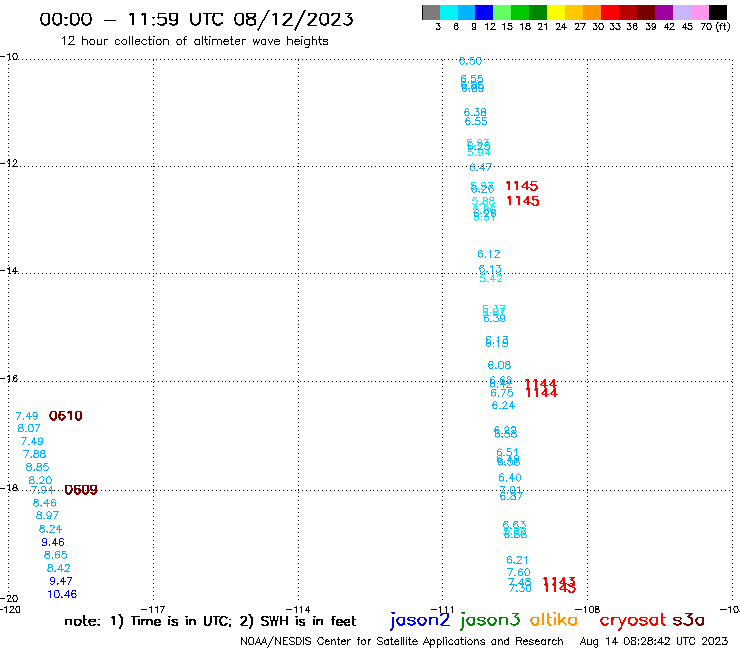Click the wave height value '6.08'
The image size is (740, 650).
[x=499, y=365]
